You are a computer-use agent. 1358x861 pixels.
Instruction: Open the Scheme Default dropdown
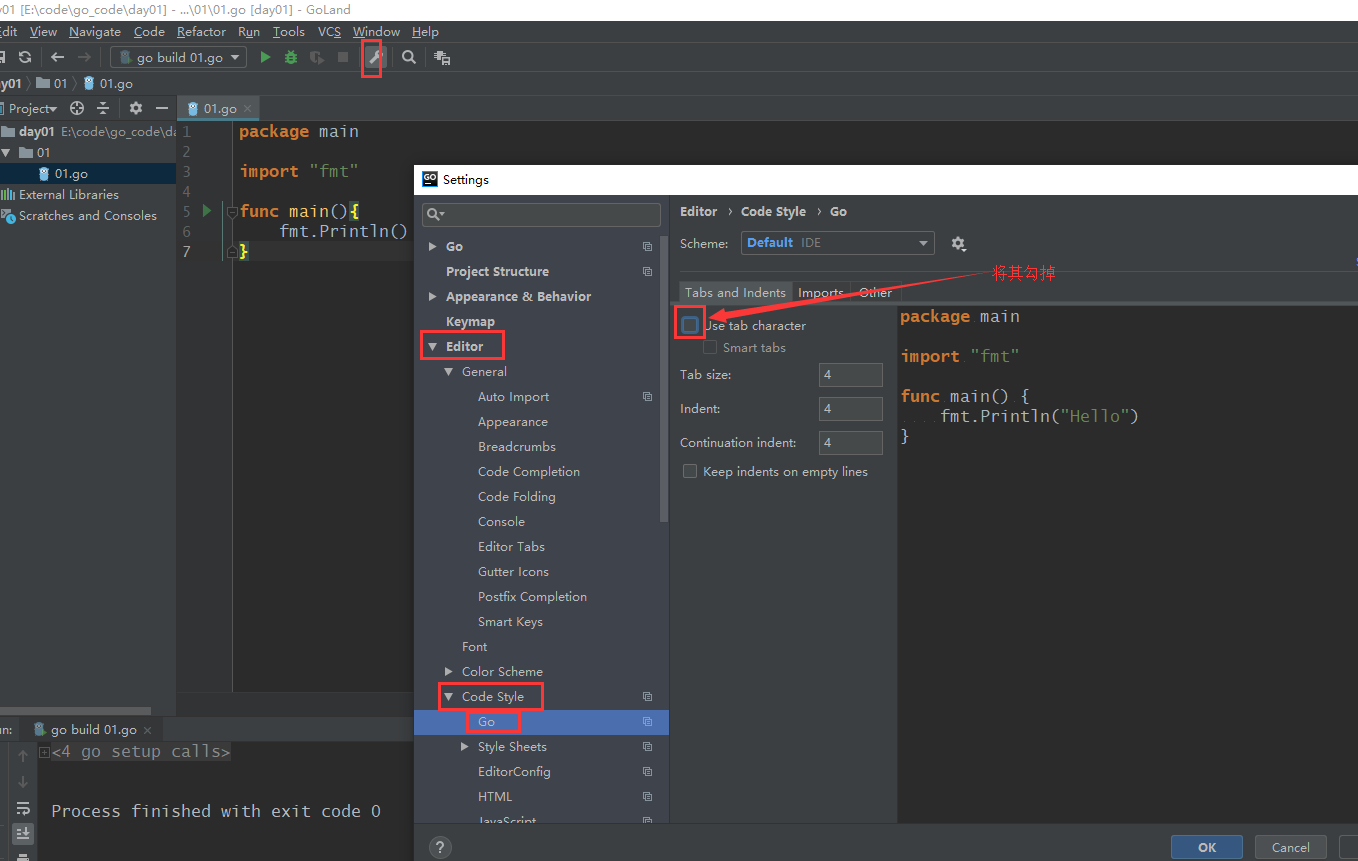click(838, 243)
